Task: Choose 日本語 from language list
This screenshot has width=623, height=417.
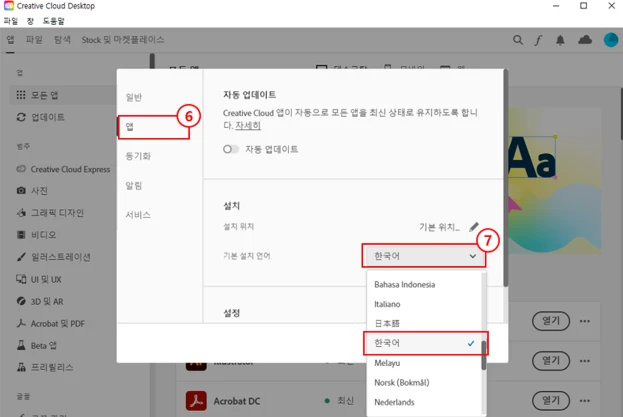Action: tap(424, 323)
